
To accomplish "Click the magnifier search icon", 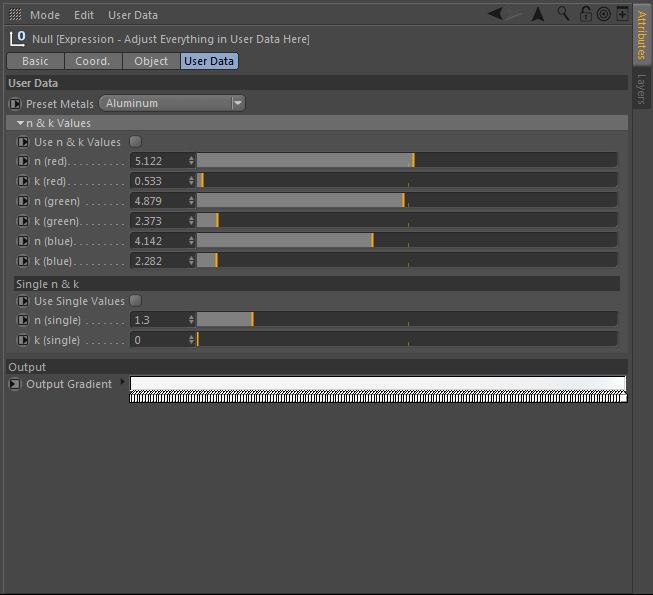I will (x=564, y=14).
